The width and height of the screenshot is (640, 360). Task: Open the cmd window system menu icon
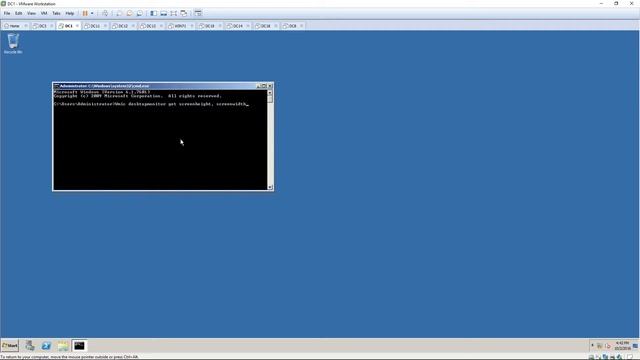tap(56, 86)
